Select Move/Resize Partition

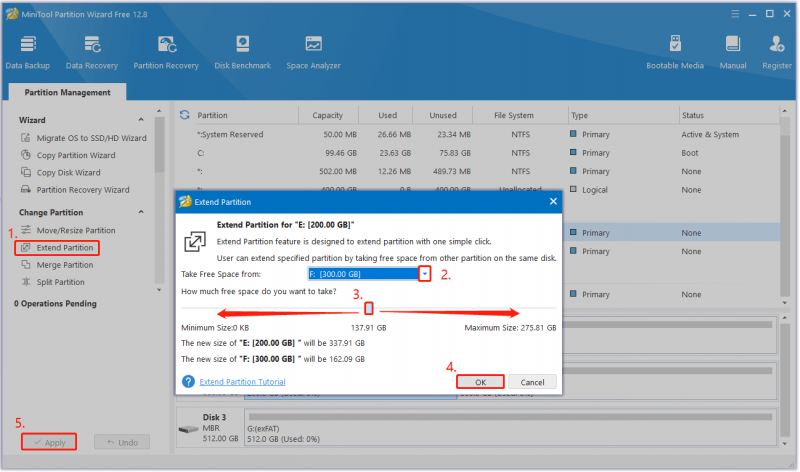pyautogui.click(x=76, y=230)
